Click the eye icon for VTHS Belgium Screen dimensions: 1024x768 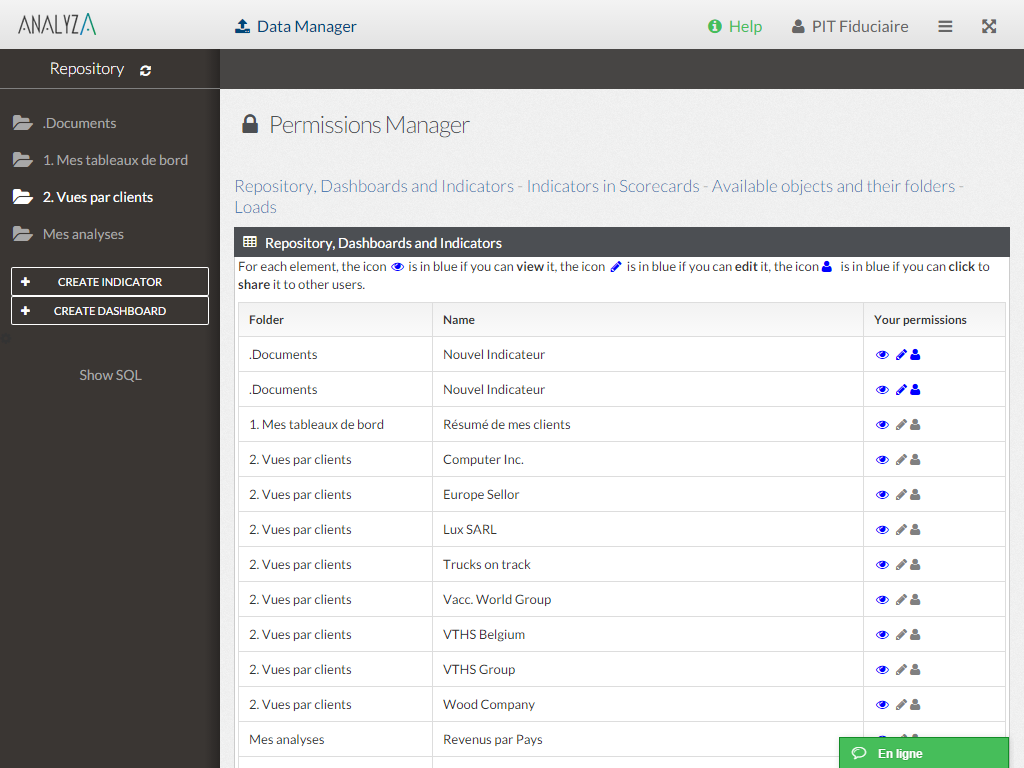(x=882, y=635)
